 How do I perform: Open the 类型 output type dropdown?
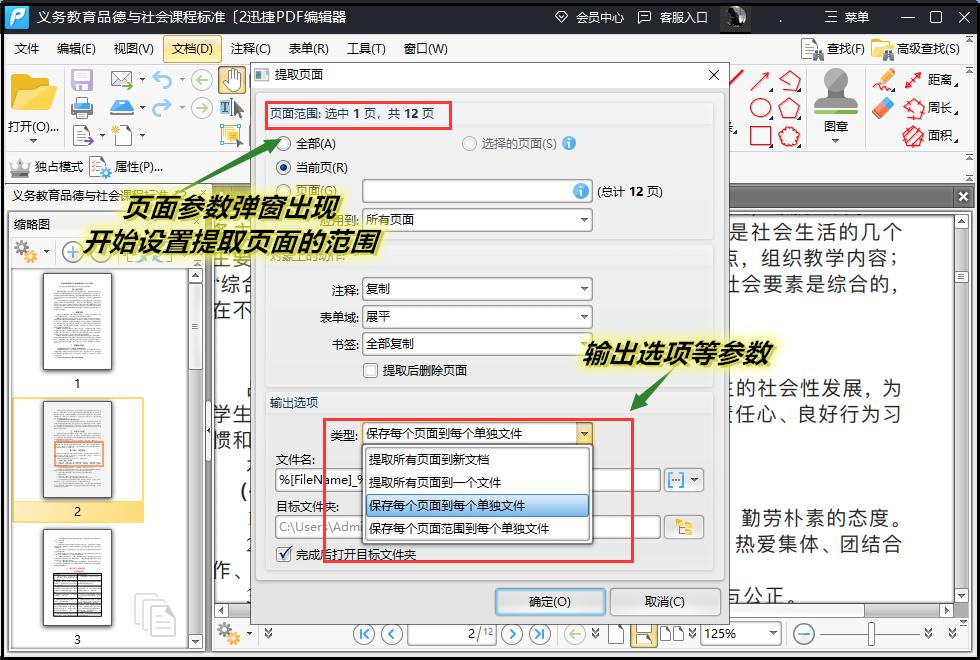tap(585, 432)
